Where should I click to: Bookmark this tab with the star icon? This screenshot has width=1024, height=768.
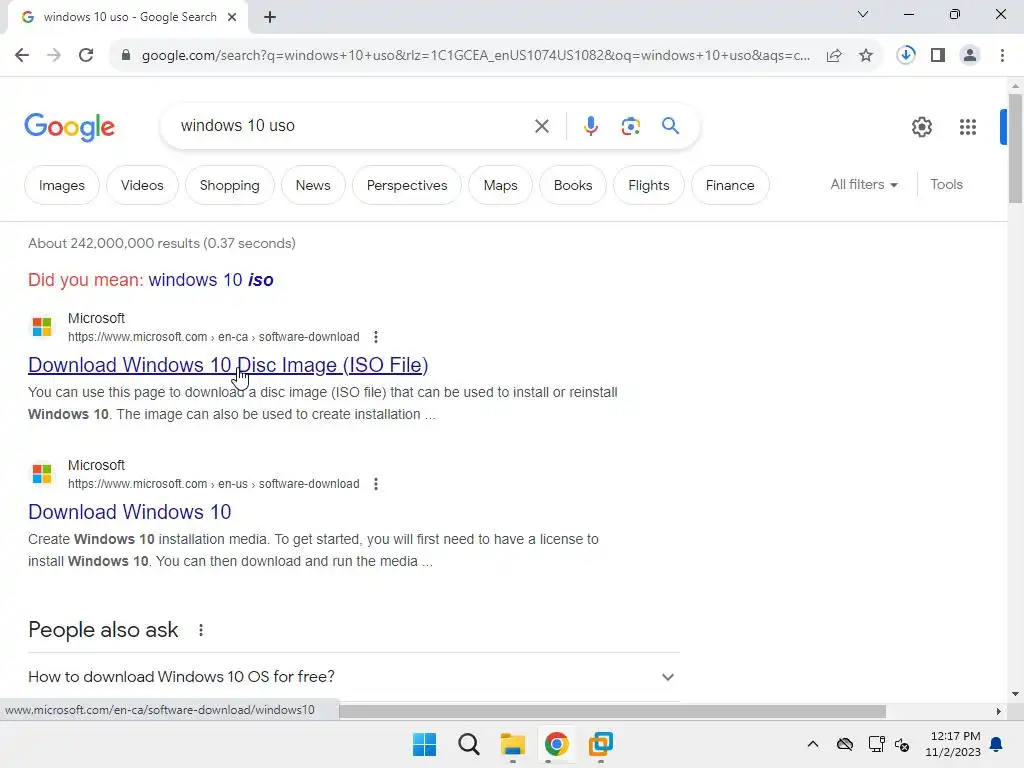866,56
